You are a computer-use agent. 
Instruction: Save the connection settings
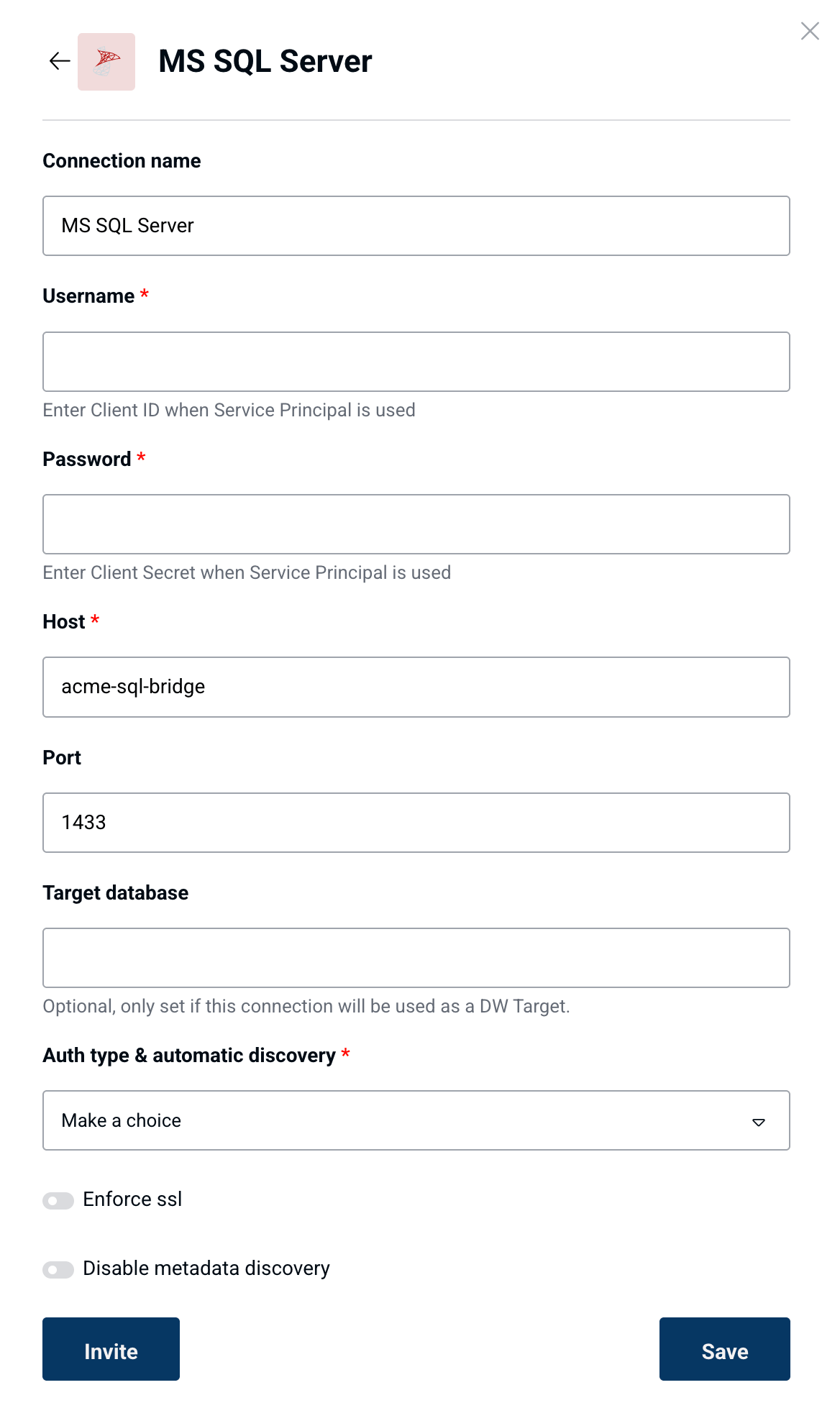(x=725, y=1349)
